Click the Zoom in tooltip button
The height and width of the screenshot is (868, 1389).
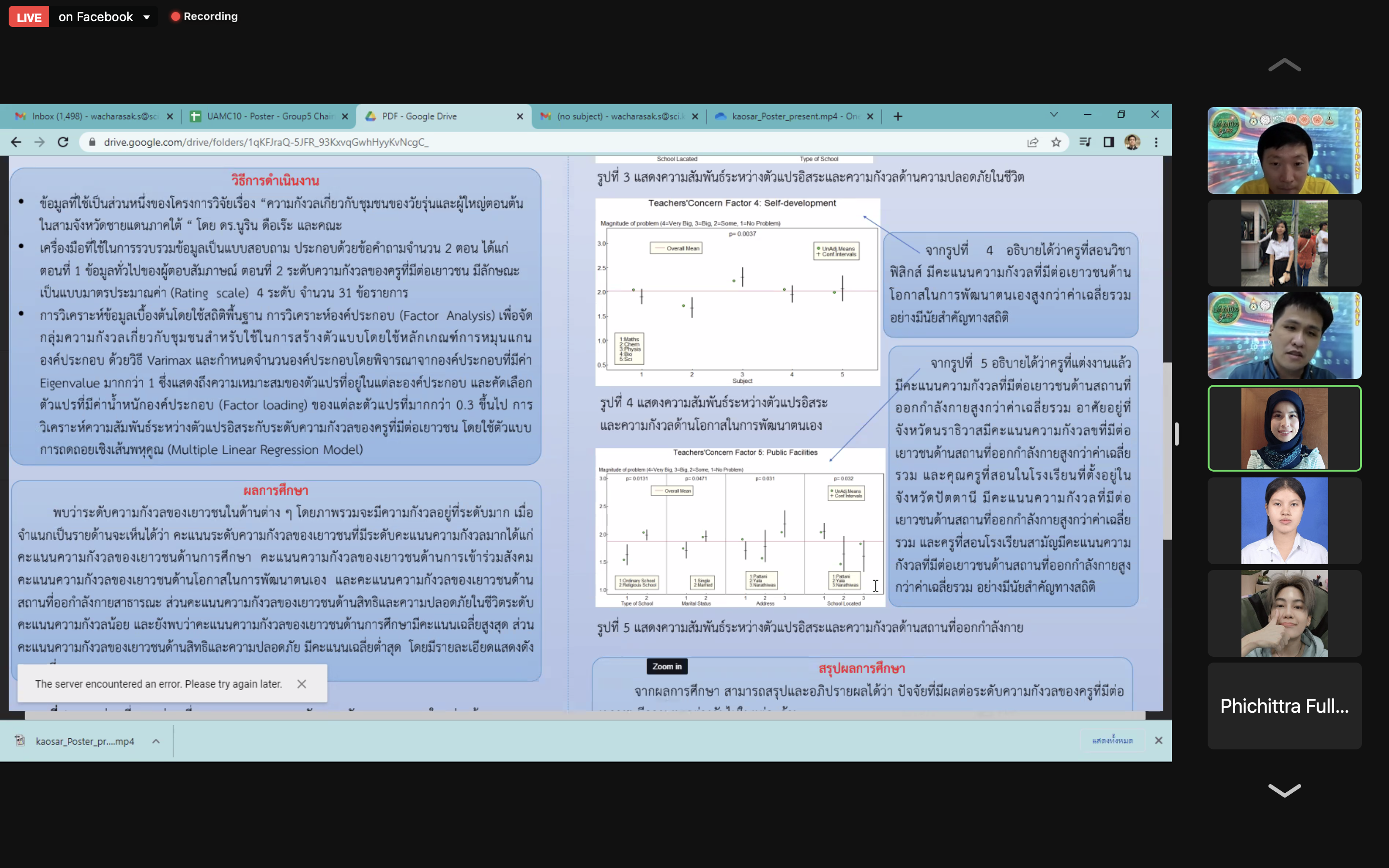(667, 666)
